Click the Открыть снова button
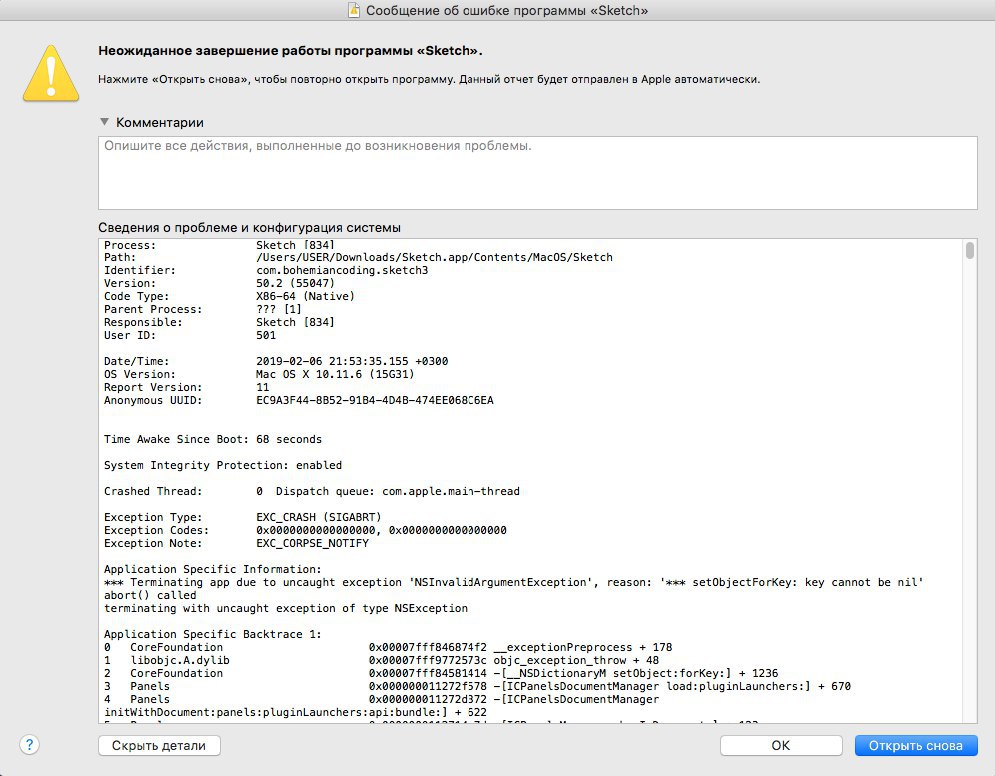Viewport: 995px width, 776px height. [916, 746]
